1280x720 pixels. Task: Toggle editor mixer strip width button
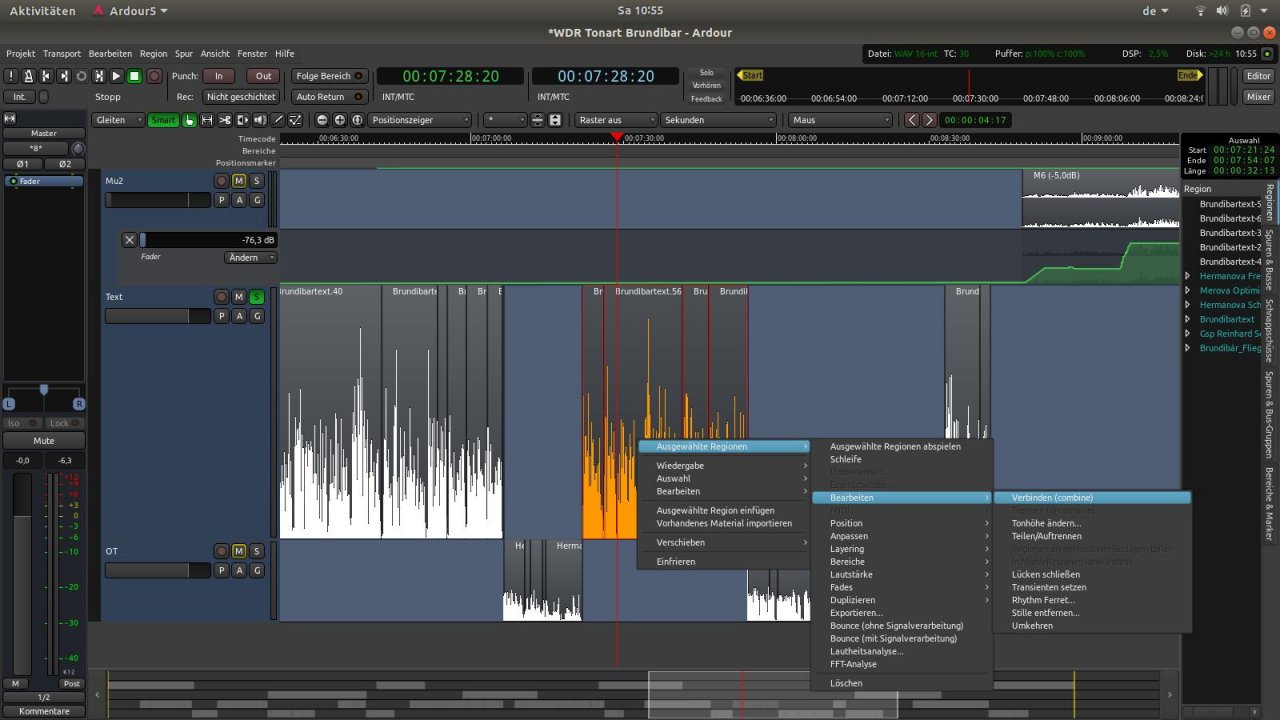[10, 118]
